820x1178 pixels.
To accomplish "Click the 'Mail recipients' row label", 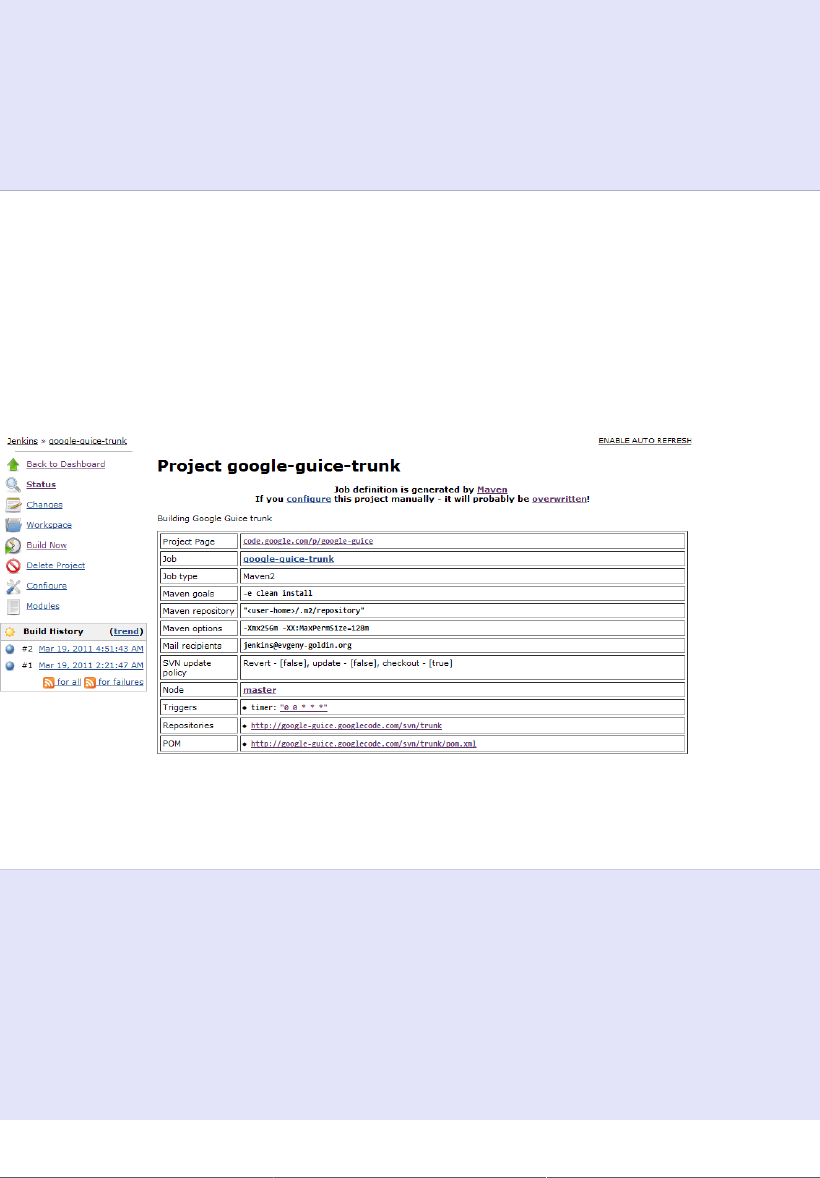I will pos(192,646).
